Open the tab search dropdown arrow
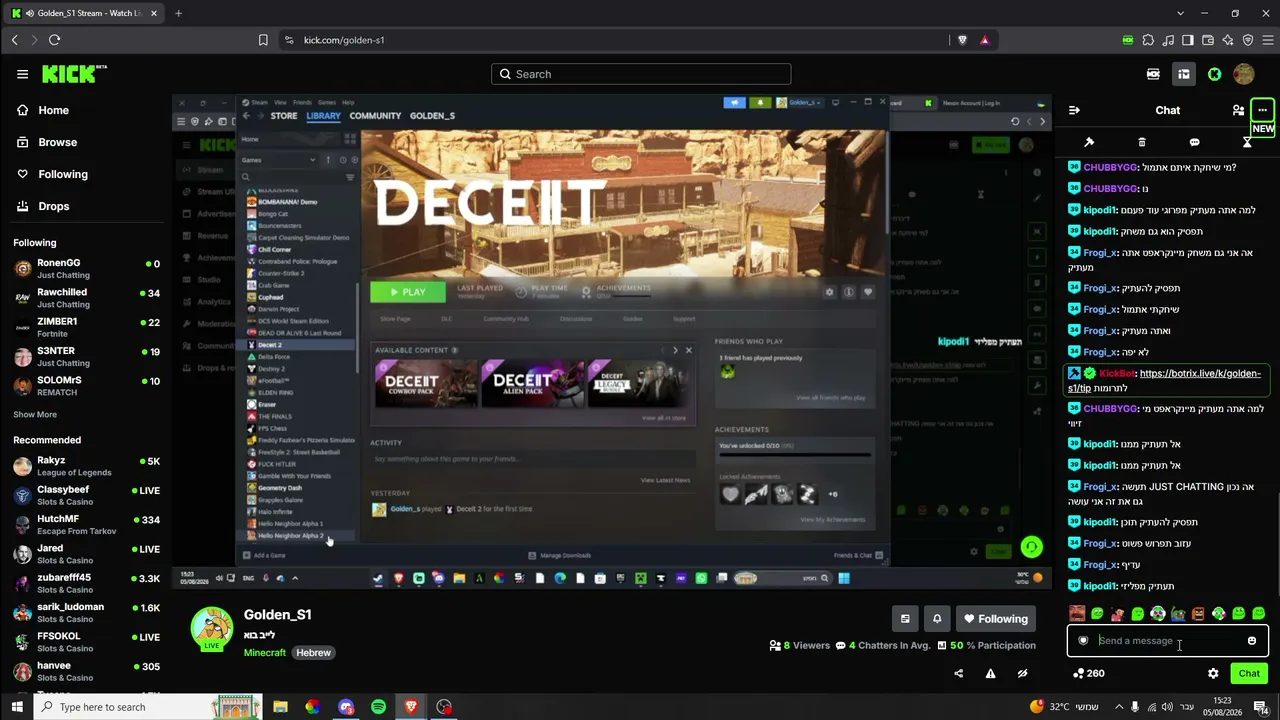Viewport: 1280px width, 720px height. [1181, 13]
